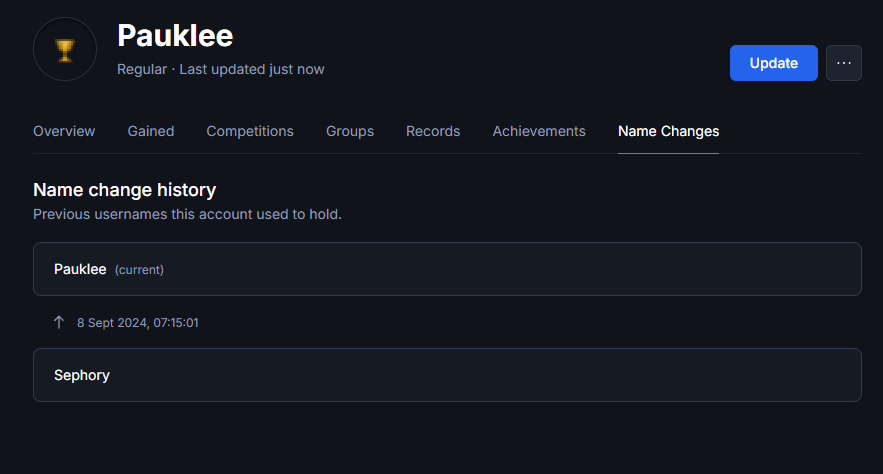Click the Regular account type label
The image size is (883, 474).
click(142, 69)
